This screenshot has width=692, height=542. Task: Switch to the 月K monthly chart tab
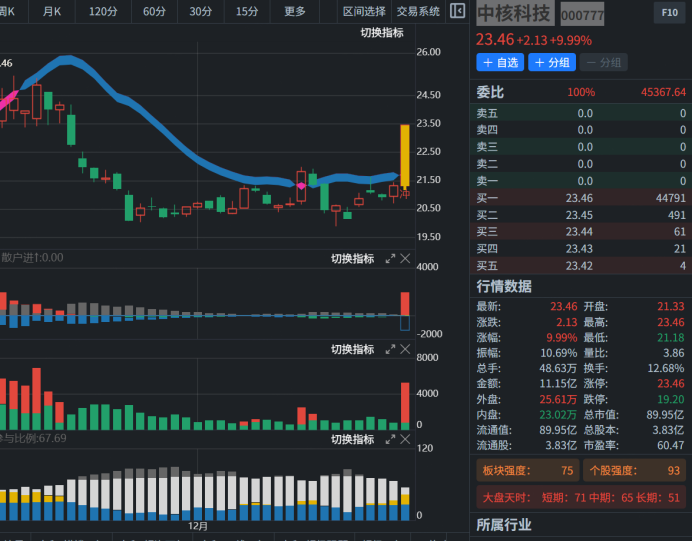click(52, 11)
